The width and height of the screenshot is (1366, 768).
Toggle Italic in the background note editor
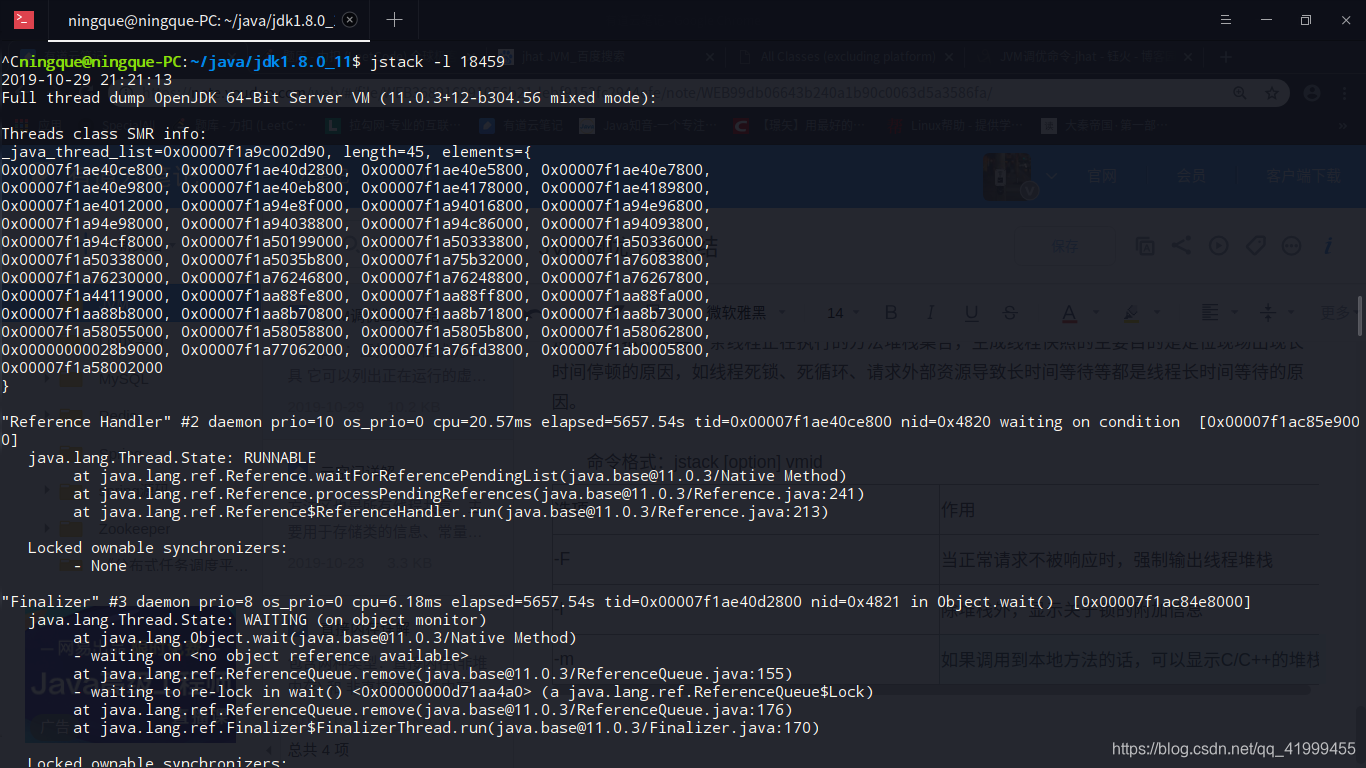pos(931,313)
